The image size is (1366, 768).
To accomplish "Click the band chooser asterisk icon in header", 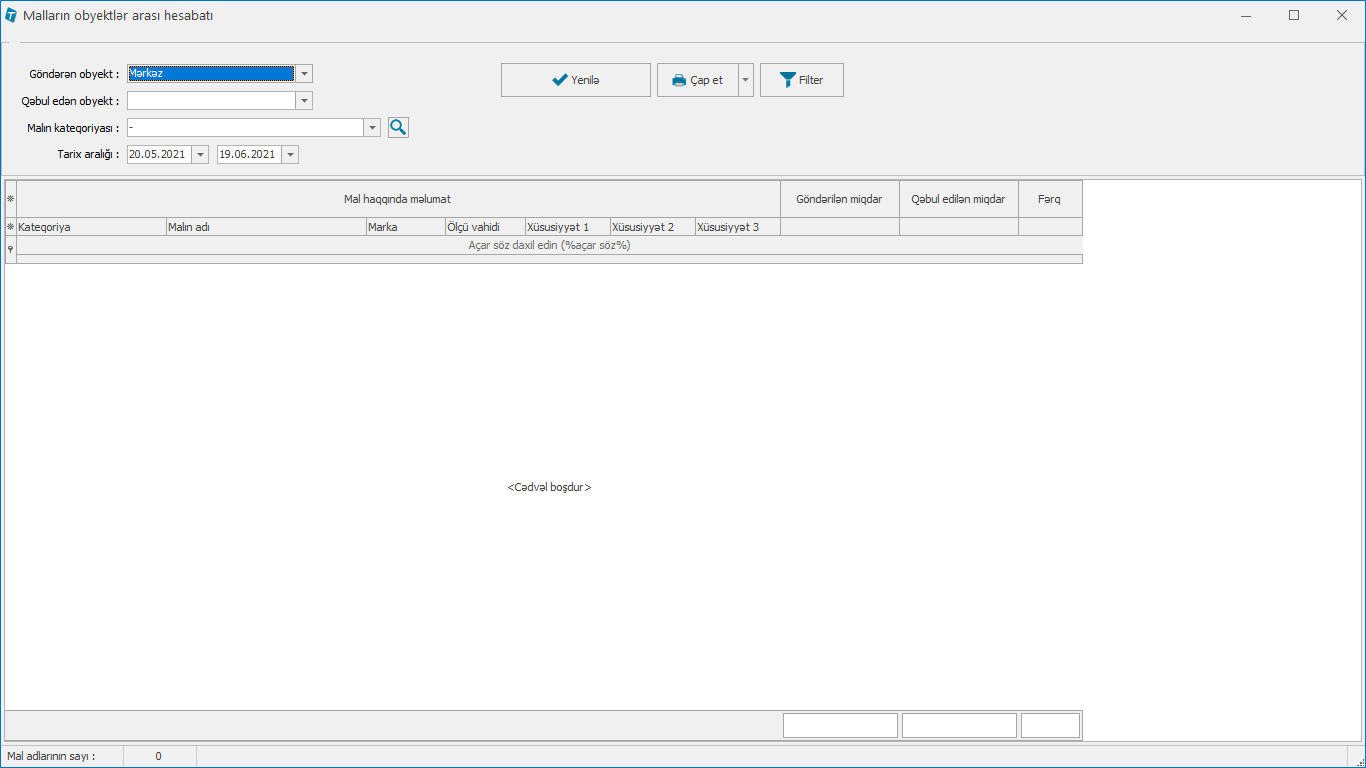I will pos(11,199).
